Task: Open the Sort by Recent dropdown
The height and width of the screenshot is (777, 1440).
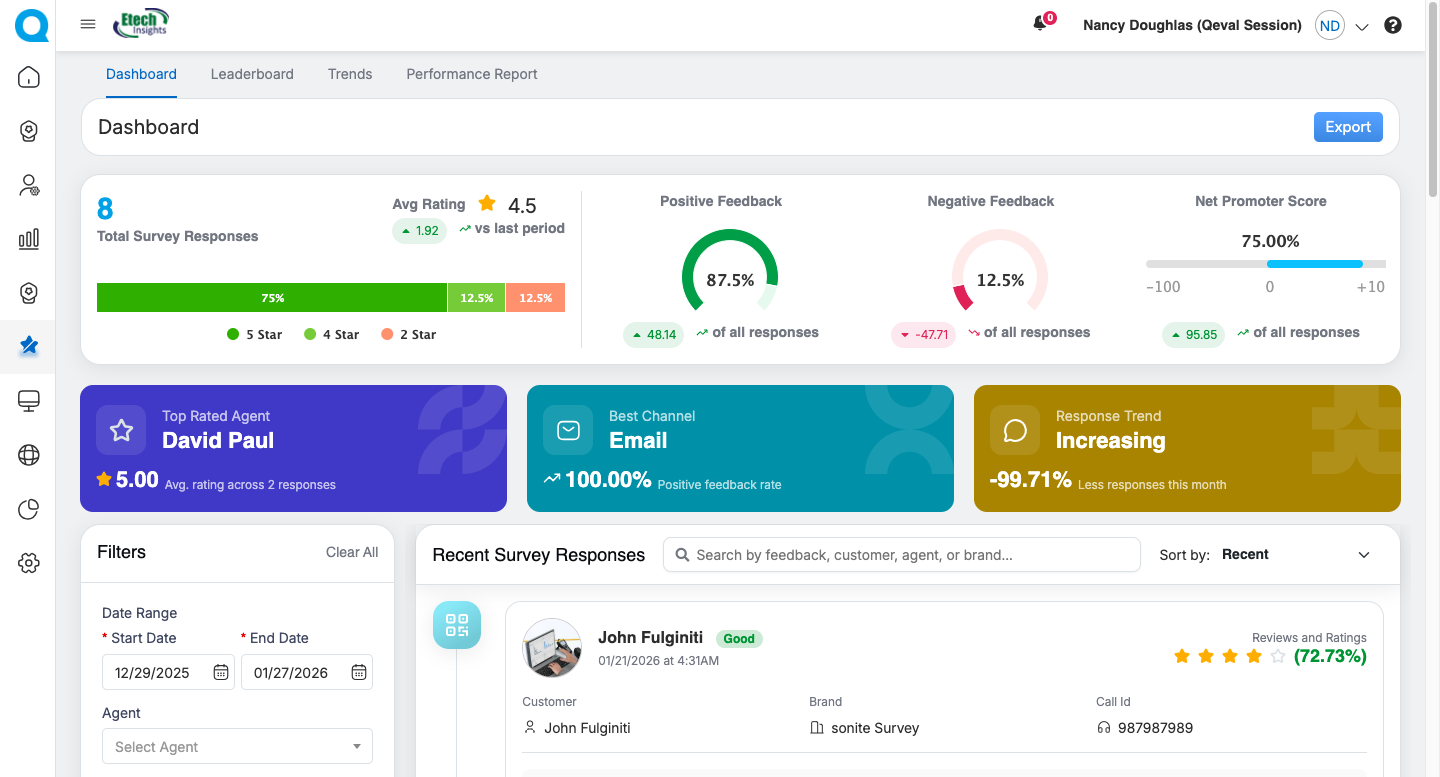Action: (1295, 555)
